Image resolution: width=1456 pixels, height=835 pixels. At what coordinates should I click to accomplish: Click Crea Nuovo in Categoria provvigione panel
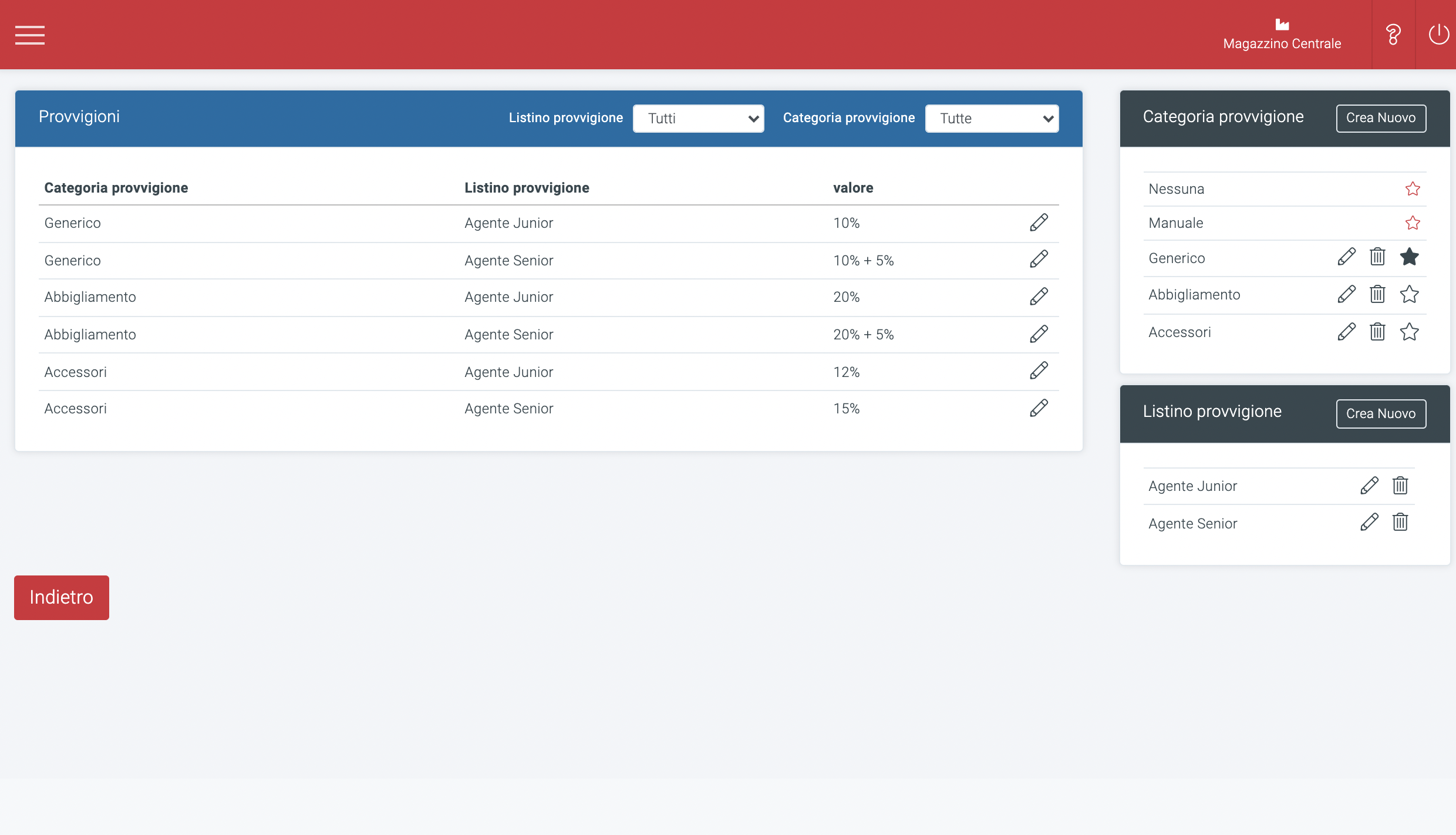coord(1381,118)
